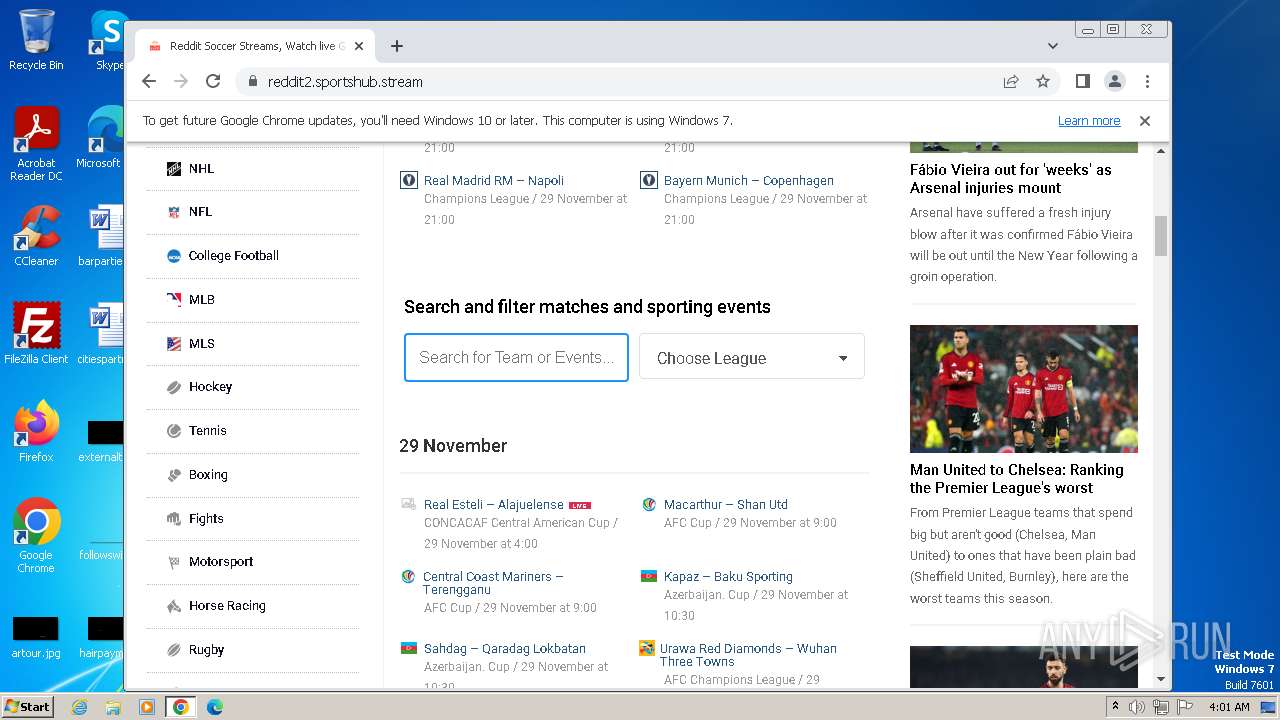Open Firefox desktop icon
1280x720 pixels.
pyautogui.click(x=36, y=431)
